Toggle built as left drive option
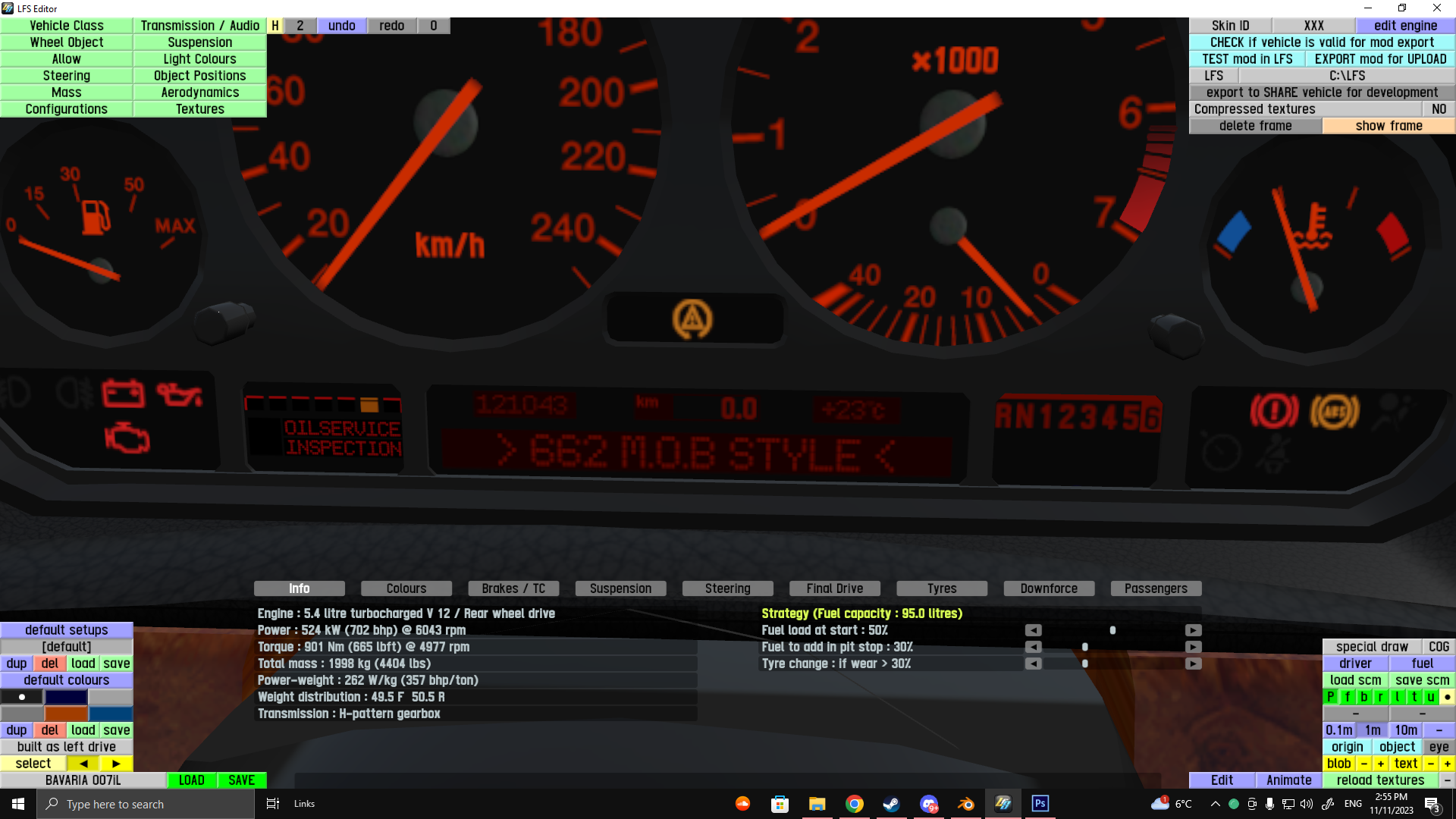Viewport: 1456px width, 819px height. click(67, 747)
